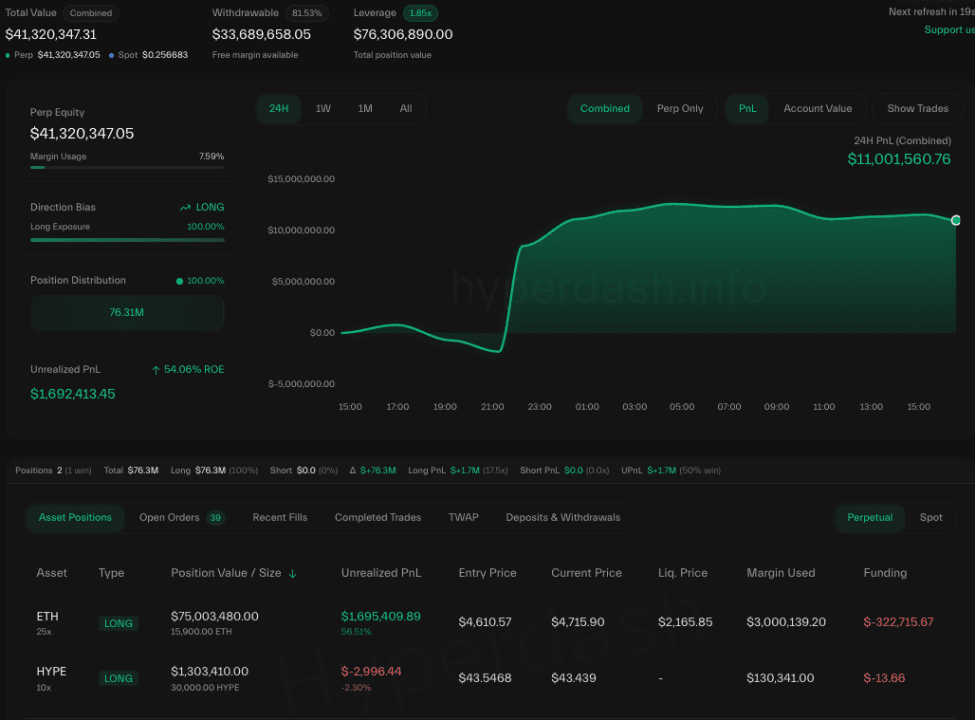Click the LONG tag on the HYPE row
Screen dimensions: 975x720
pyautogui.click(x=118, y=678)
